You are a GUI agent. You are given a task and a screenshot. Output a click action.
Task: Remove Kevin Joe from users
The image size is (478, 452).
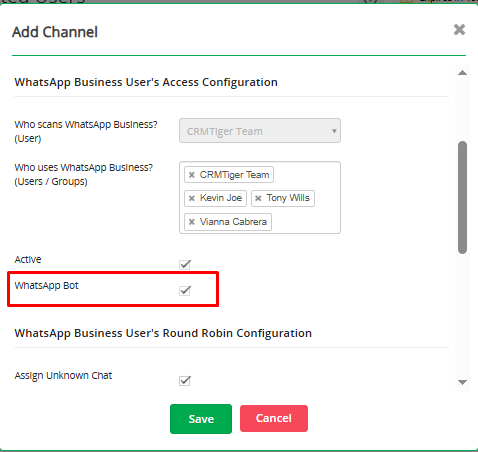192,198
